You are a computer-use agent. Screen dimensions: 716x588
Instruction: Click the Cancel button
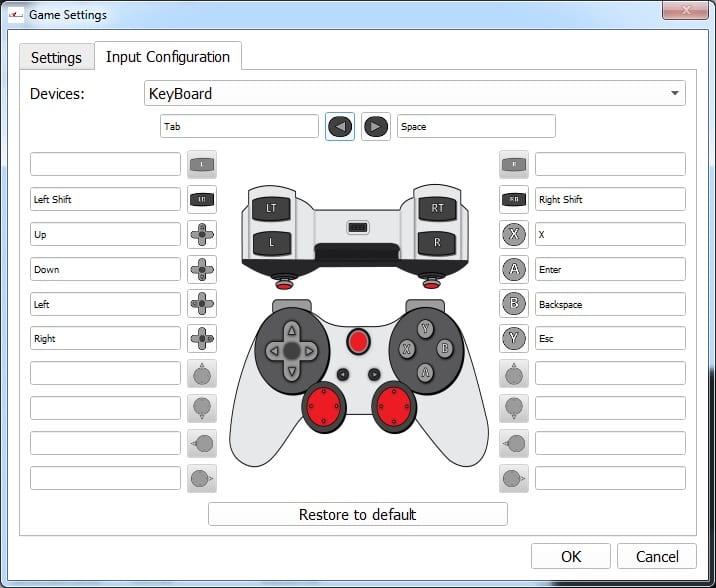tap(657, 556)
